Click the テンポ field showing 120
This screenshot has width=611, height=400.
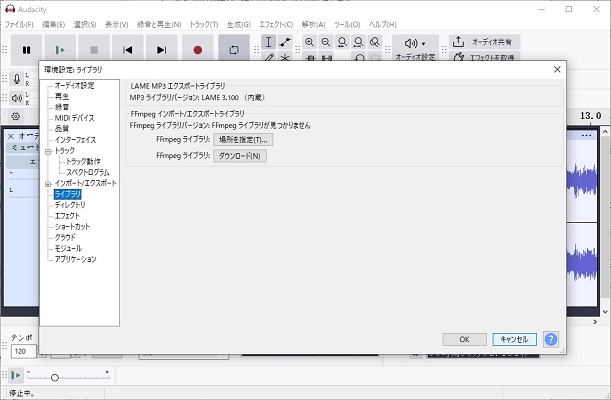pyautogui.click(x=23, y=351)
